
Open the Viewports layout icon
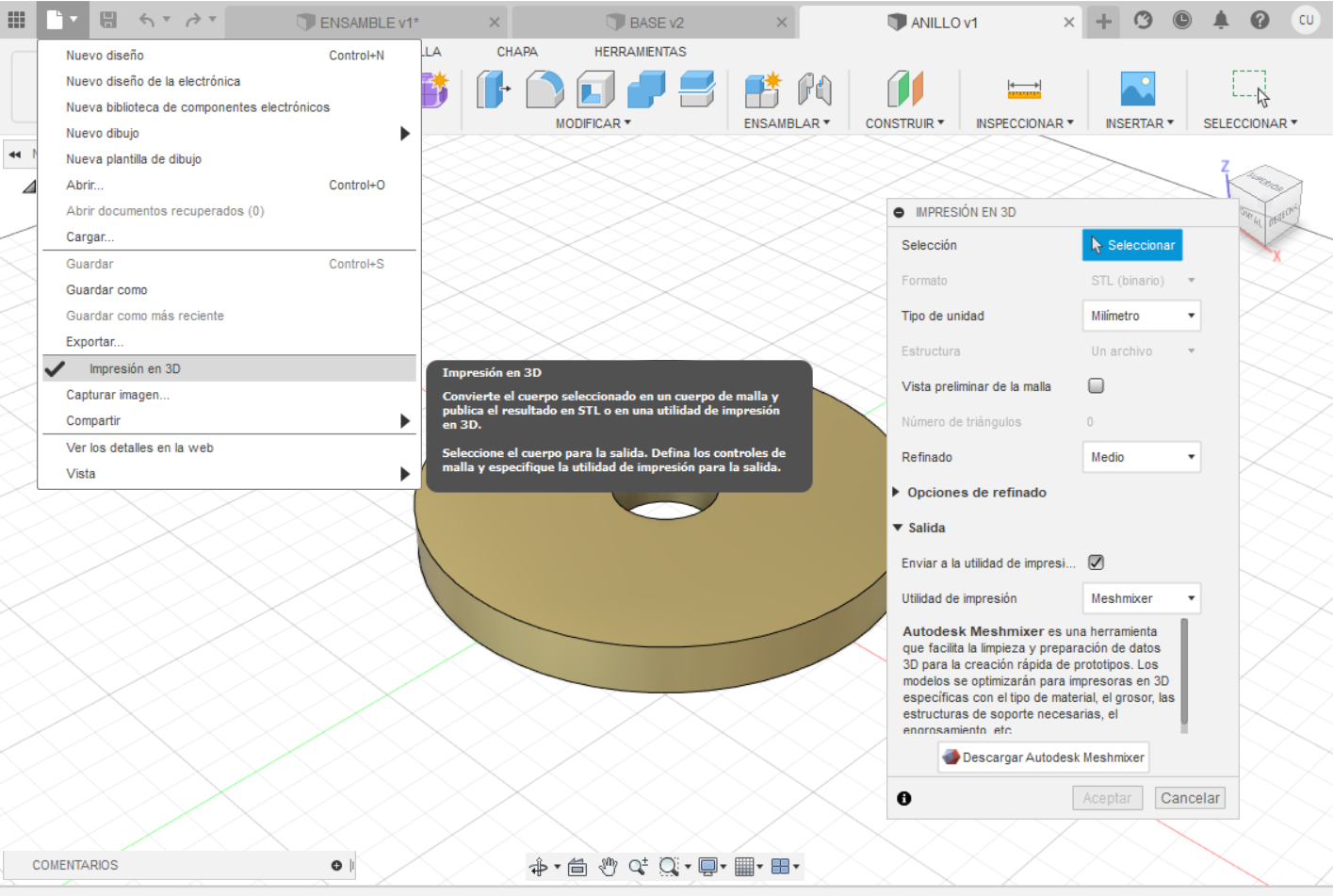click(780, 867)
